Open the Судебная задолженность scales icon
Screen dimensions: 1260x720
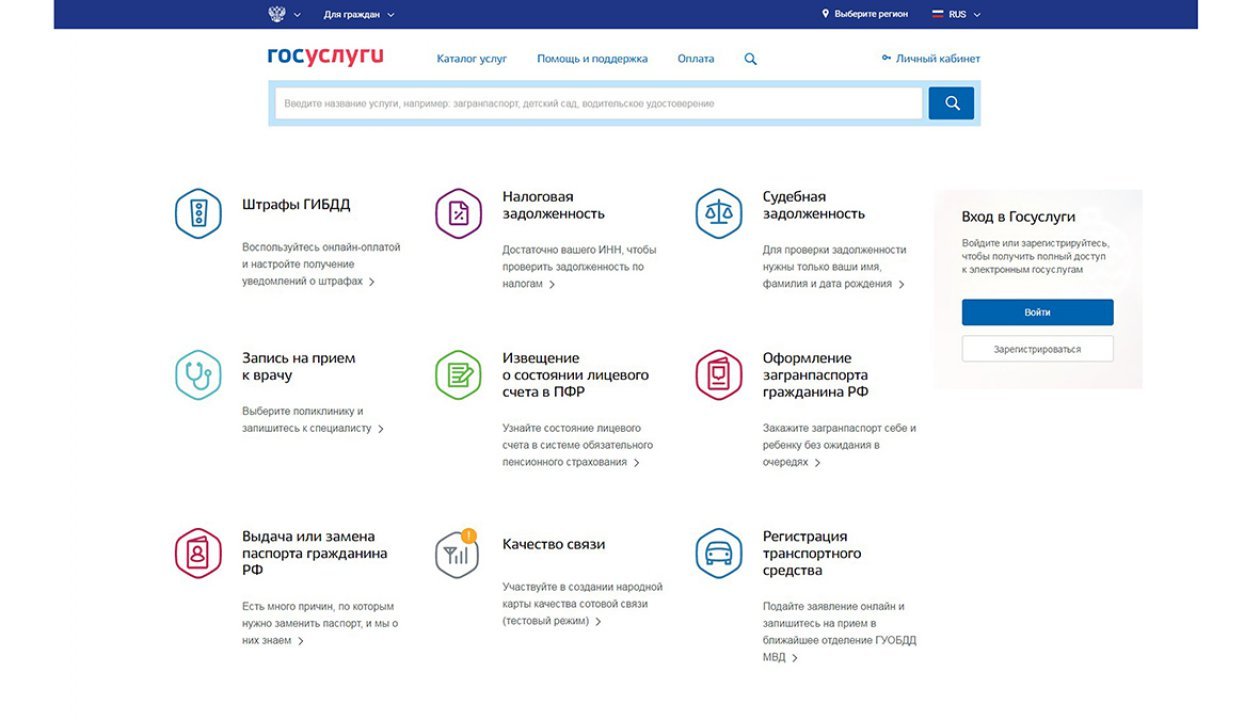click(x=719, y=213)
